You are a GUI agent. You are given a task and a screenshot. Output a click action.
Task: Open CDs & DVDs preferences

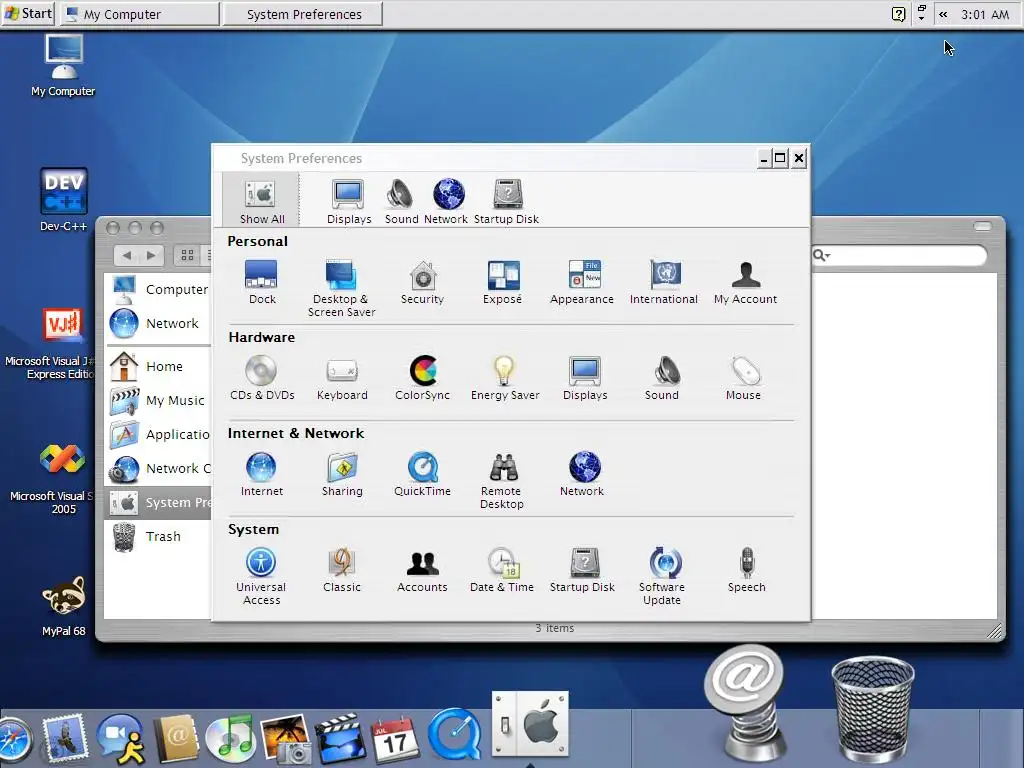262,378
